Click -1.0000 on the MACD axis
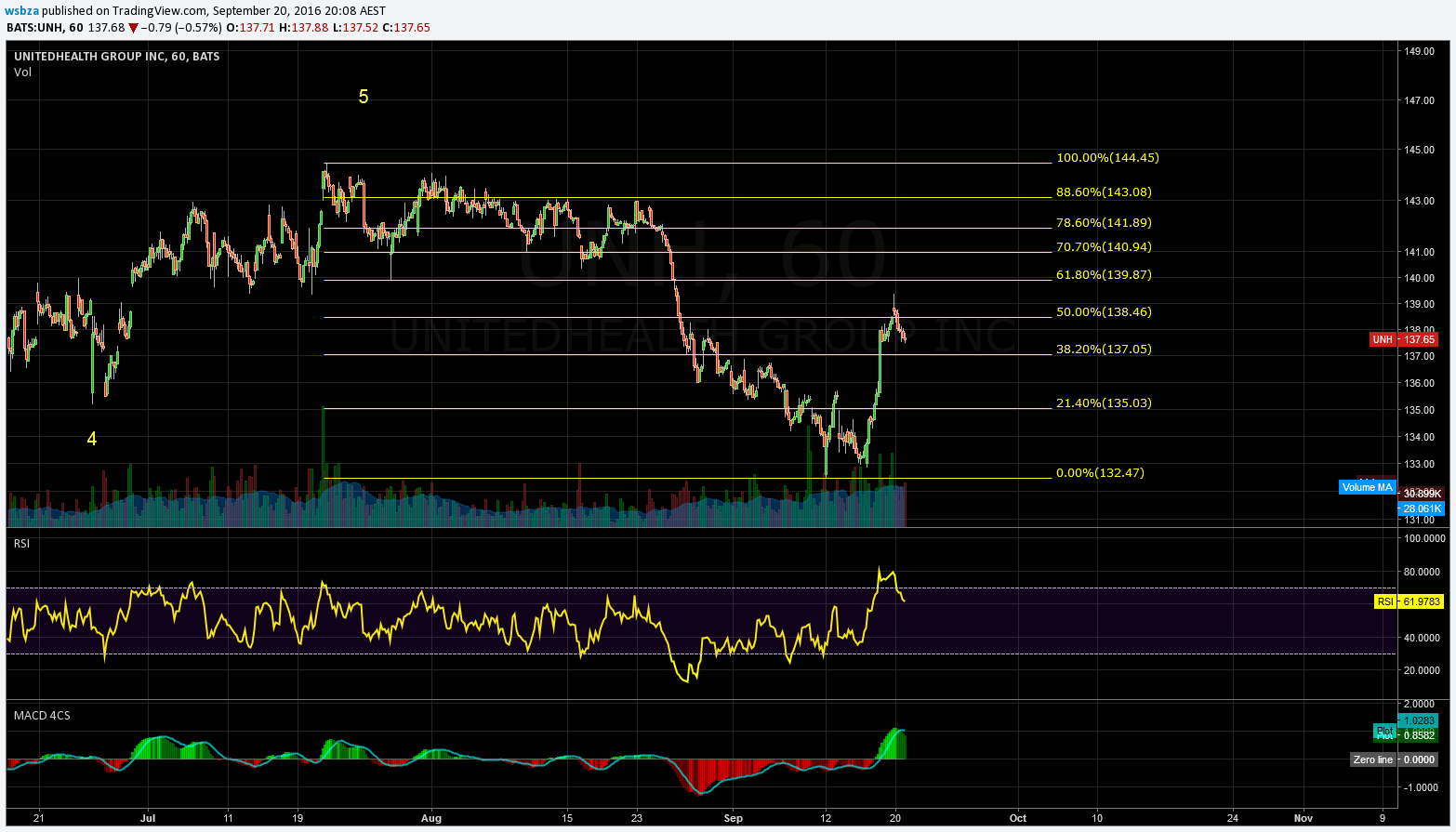1456x832 pixels. point(1419,787)
